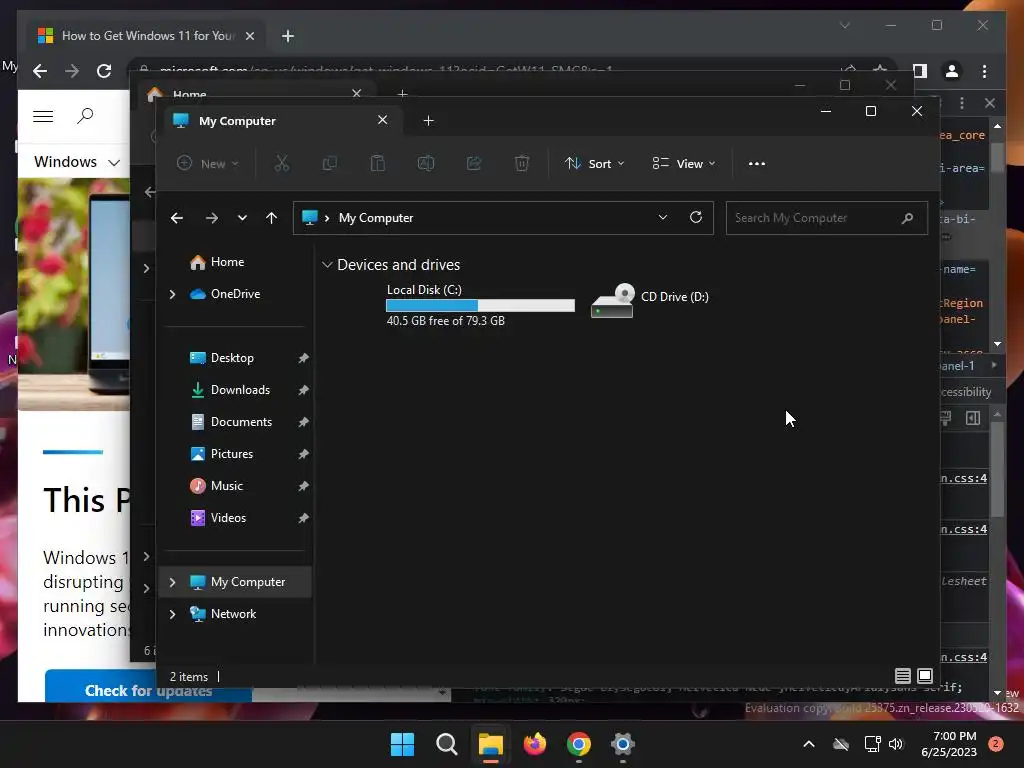
Task: Unpin Desktop from quick access pin icon
Action: [303, 358]
